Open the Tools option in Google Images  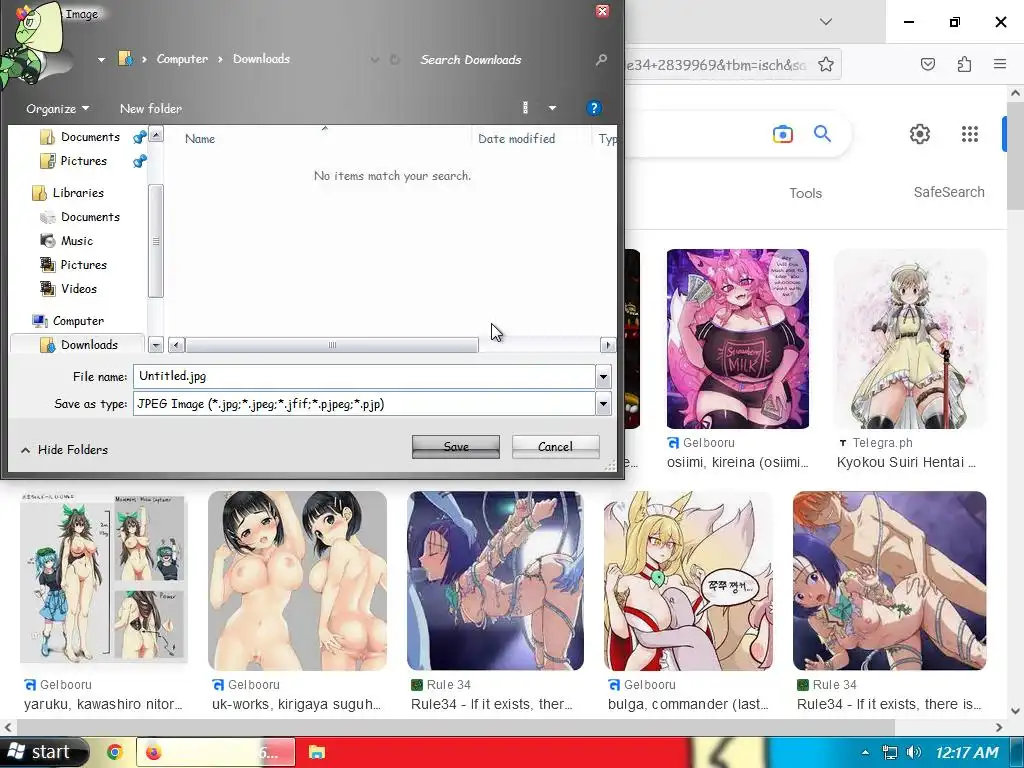[805, 193]
